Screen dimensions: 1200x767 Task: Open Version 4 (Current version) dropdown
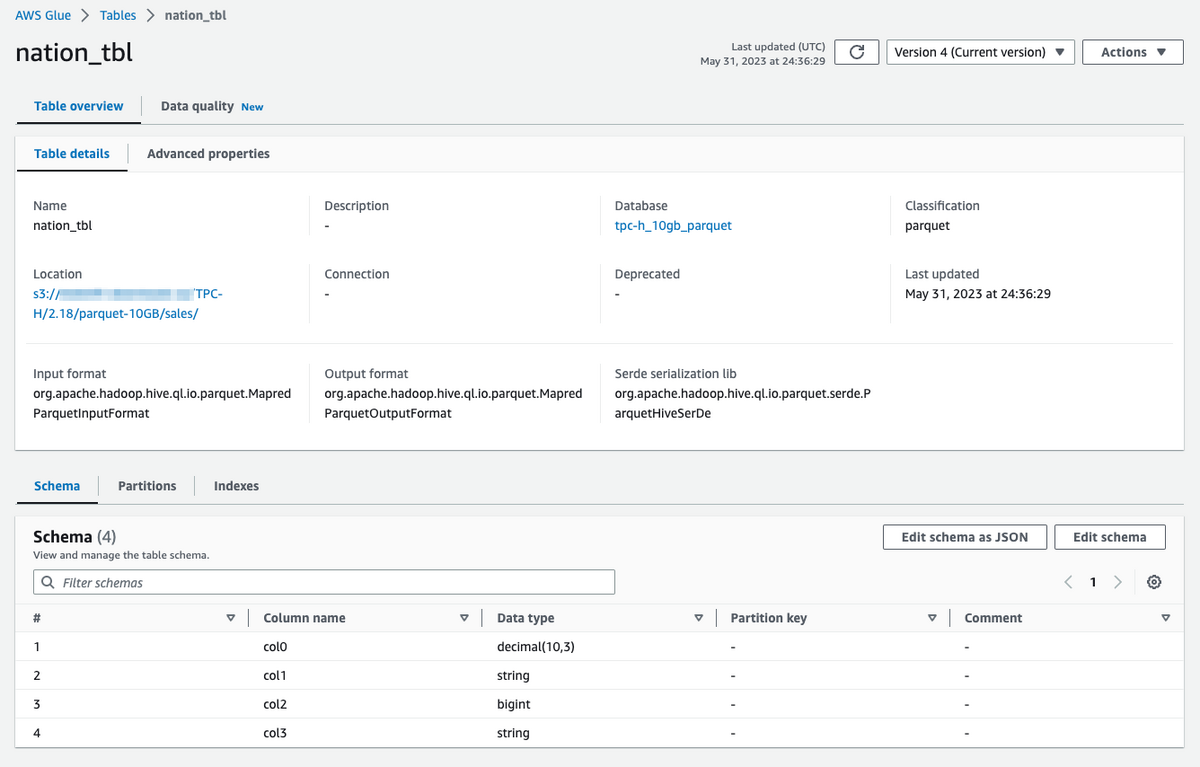point(981,52)
